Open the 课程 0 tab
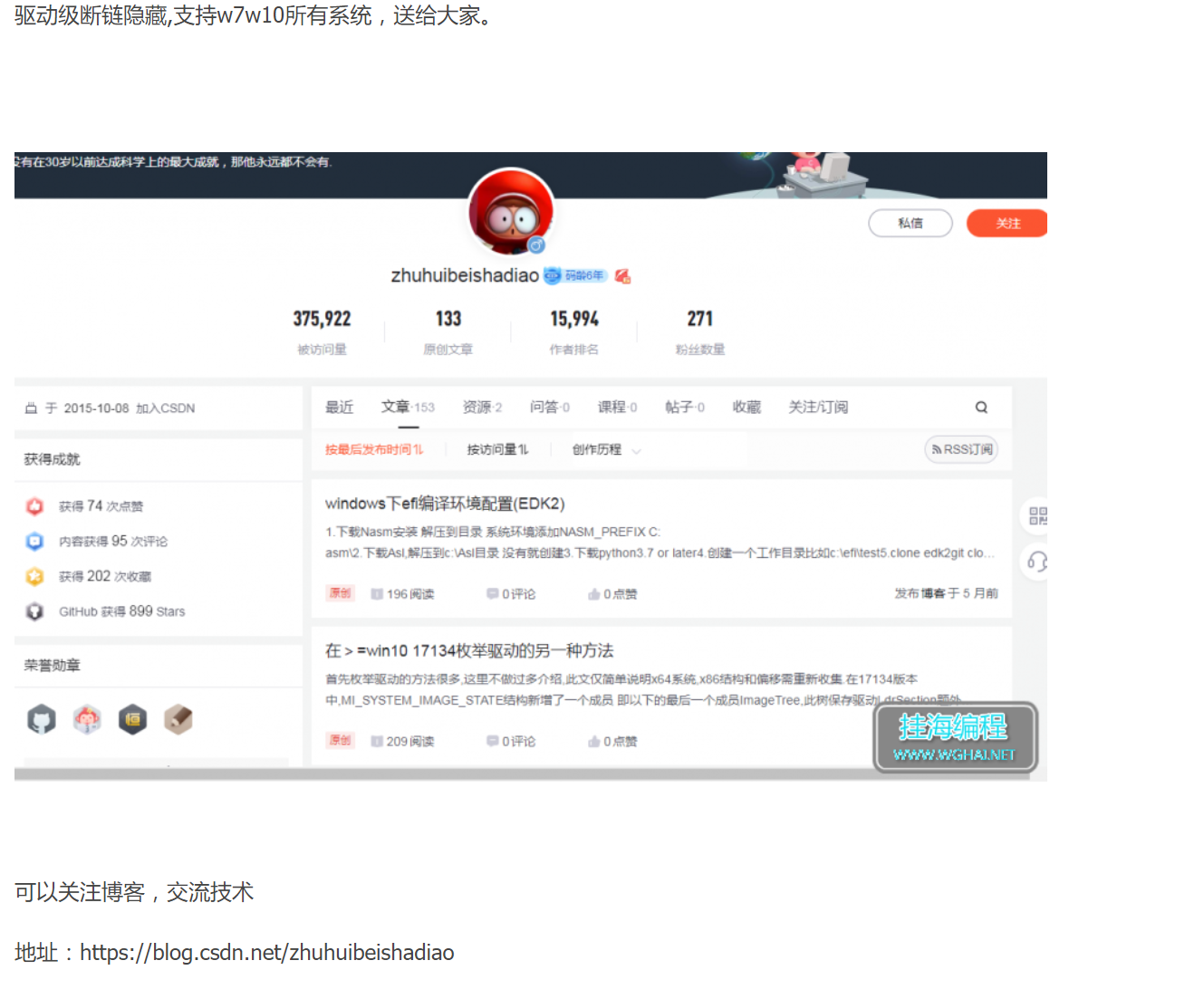The image size is (1204, 999). coord(617,408)
